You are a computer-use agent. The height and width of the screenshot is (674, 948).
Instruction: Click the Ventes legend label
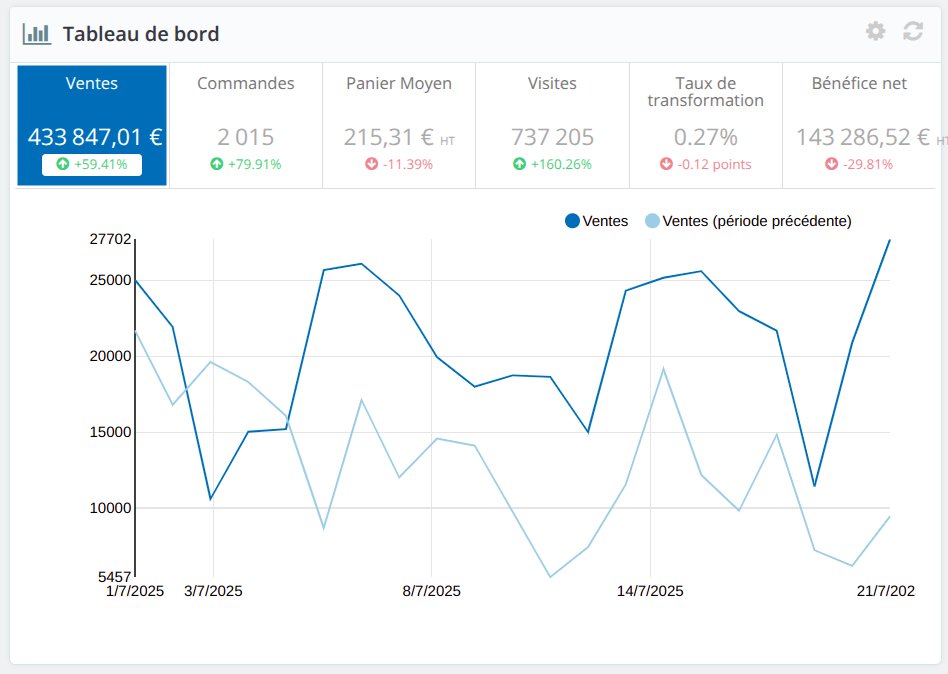pos(605,221)
